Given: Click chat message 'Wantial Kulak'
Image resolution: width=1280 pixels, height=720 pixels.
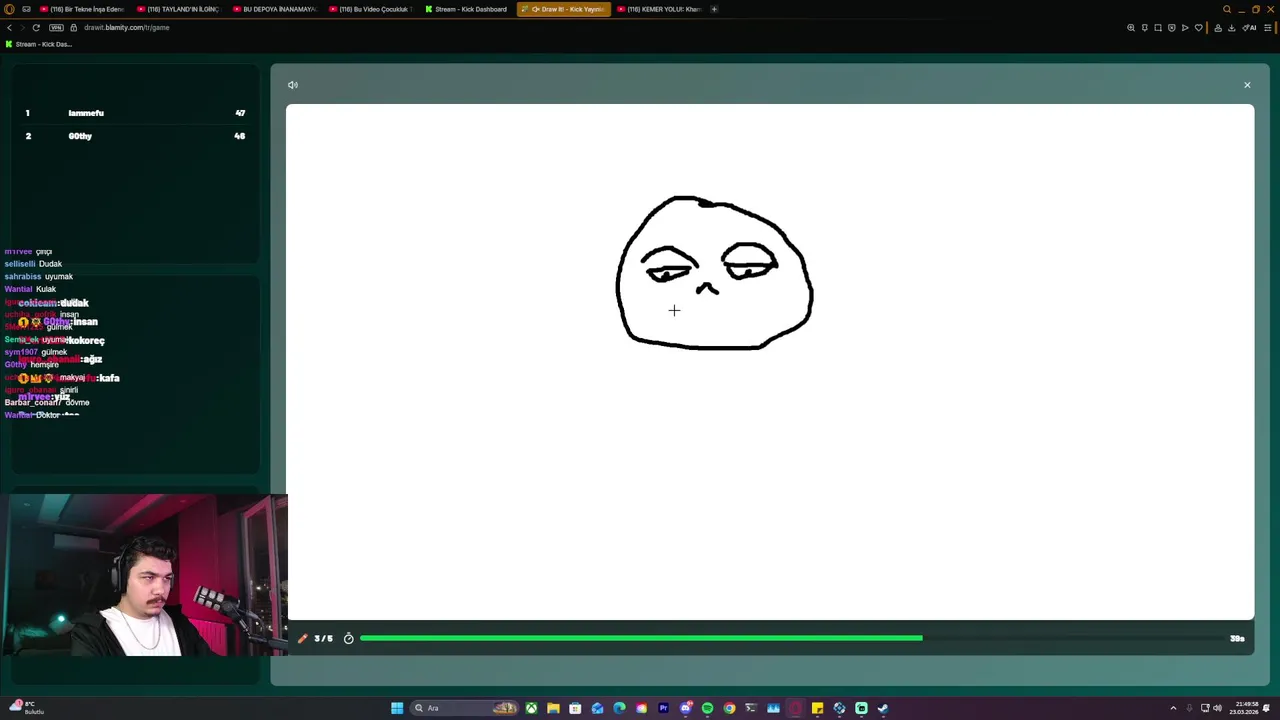Looking at the screenshot, I should pyautogui.click(x=30, y=289).
